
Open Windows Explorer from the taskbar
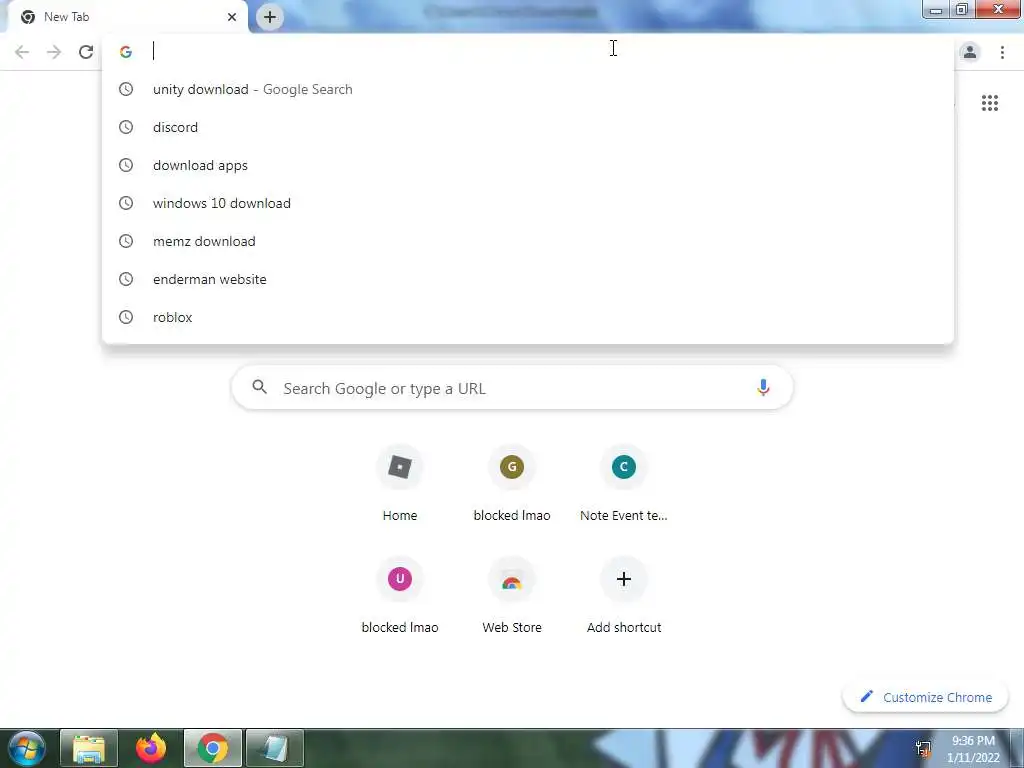(x=89, y=748)
